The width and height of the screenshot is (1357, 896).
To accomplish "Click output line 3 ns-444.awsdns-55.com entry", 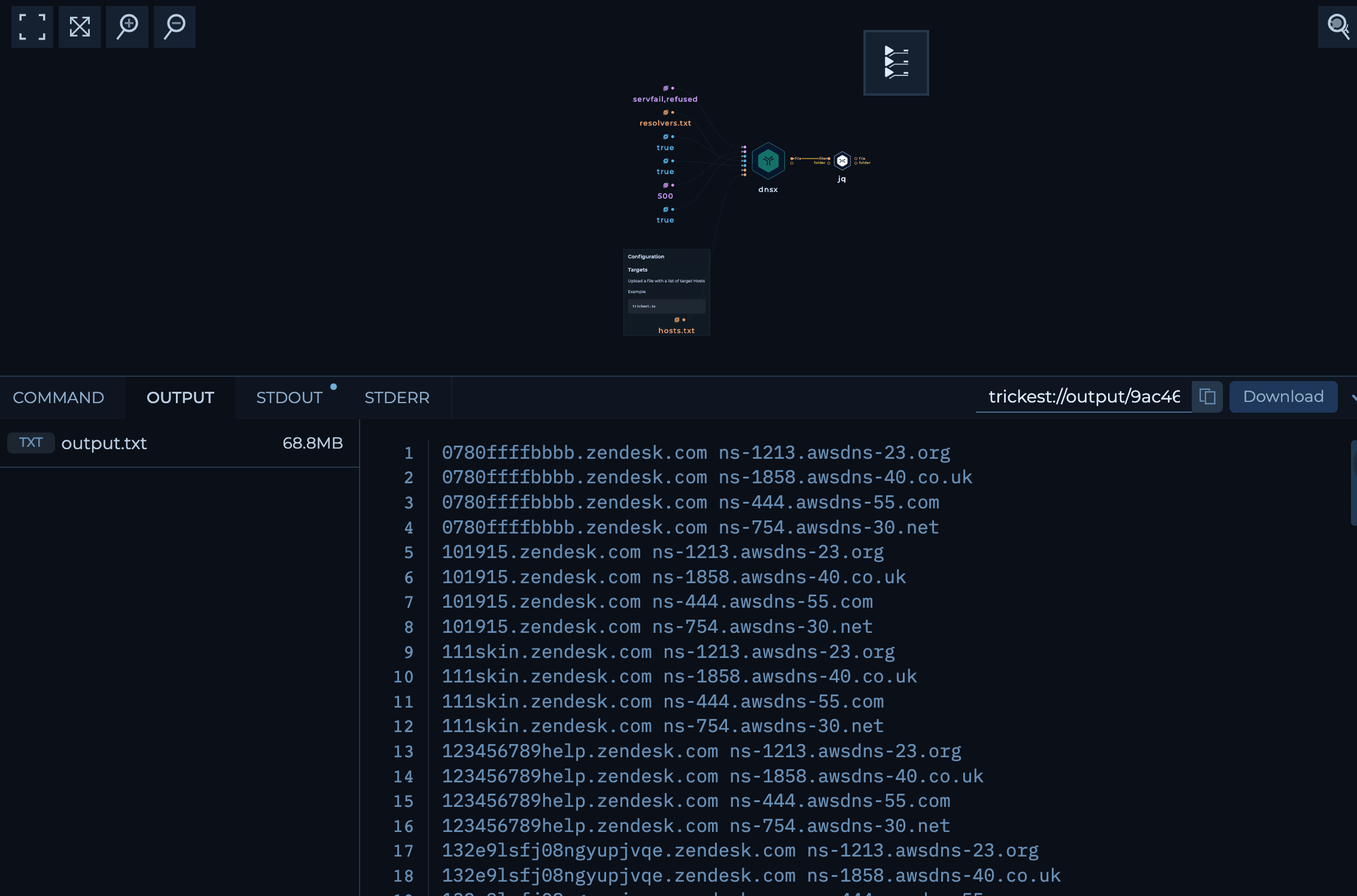I will pos(829,502).
